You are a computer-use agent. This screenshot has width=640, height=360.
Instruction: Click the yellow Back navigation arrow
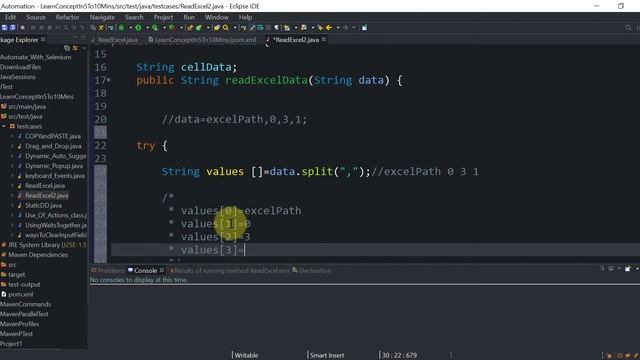click(x=329, y=28)
